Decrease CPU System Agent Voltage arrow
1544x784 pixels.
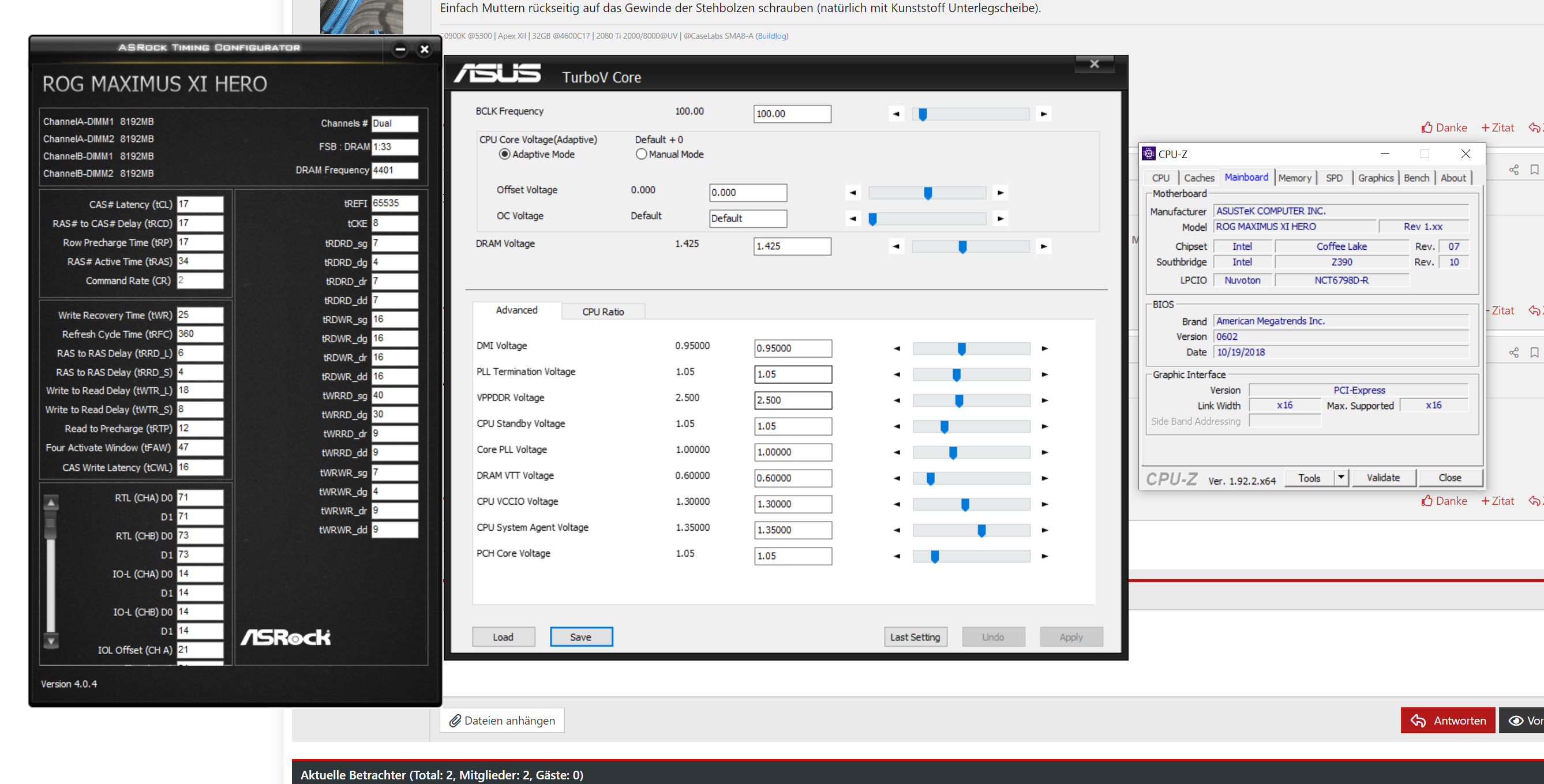[897, 530]
